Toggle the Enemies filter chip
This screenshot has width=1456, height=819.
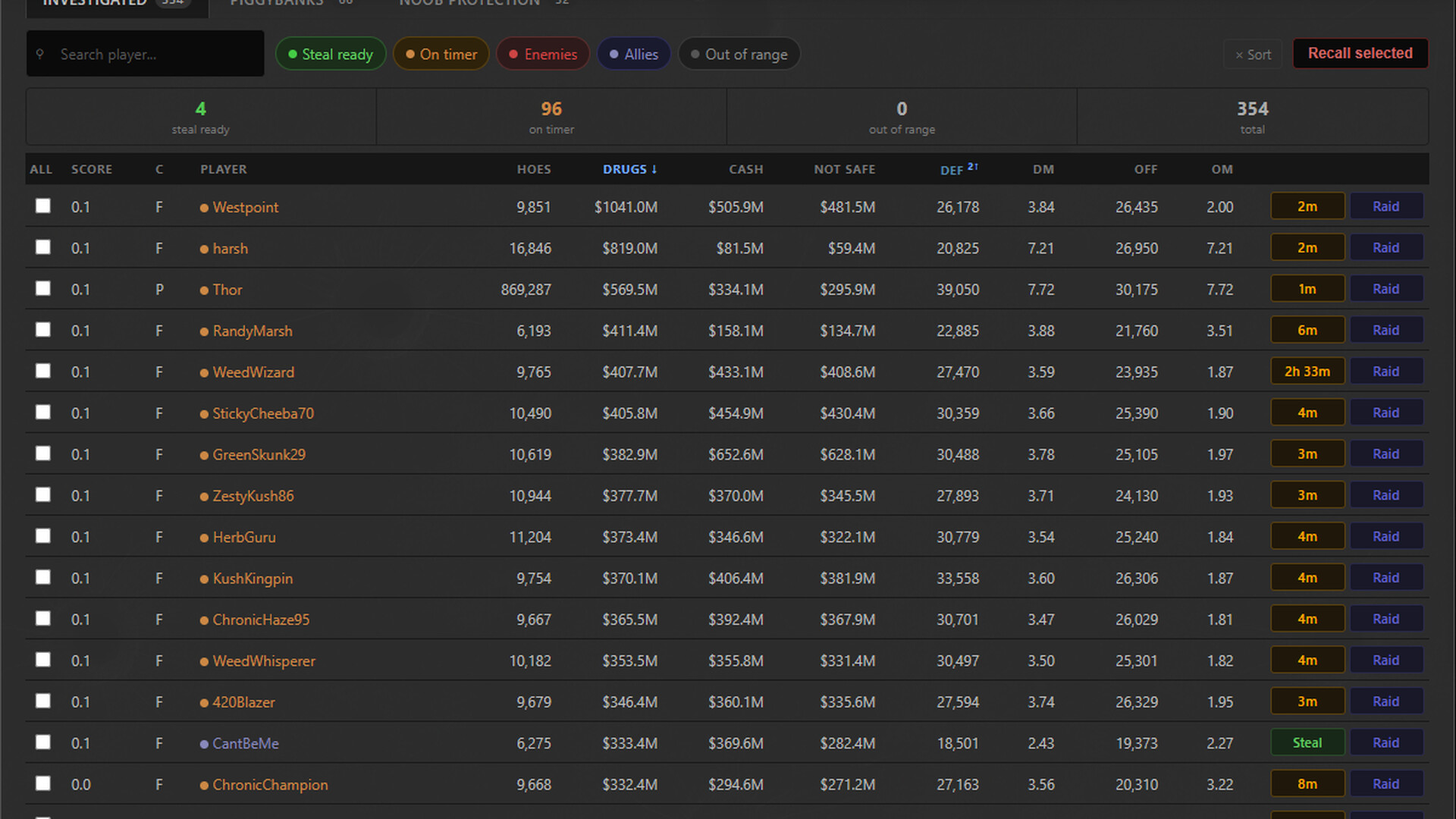point(543,54)
